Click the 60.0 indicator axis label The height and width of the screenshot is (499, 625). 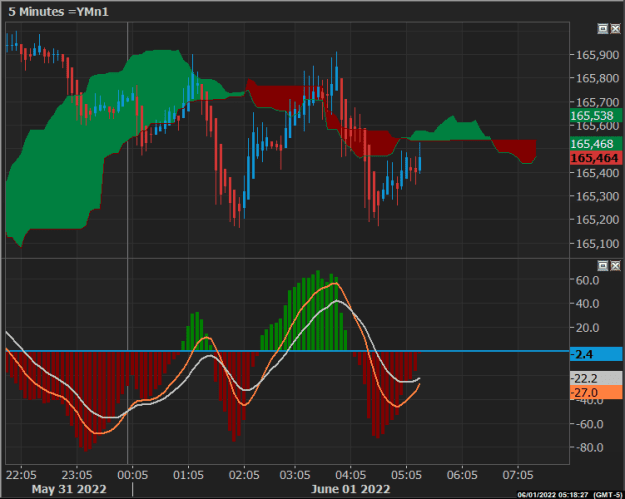(x=588, y=281)
